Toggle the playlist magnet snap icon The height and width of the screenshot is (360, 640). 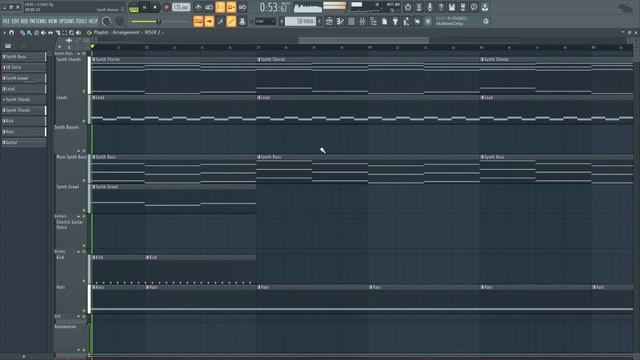12,33
